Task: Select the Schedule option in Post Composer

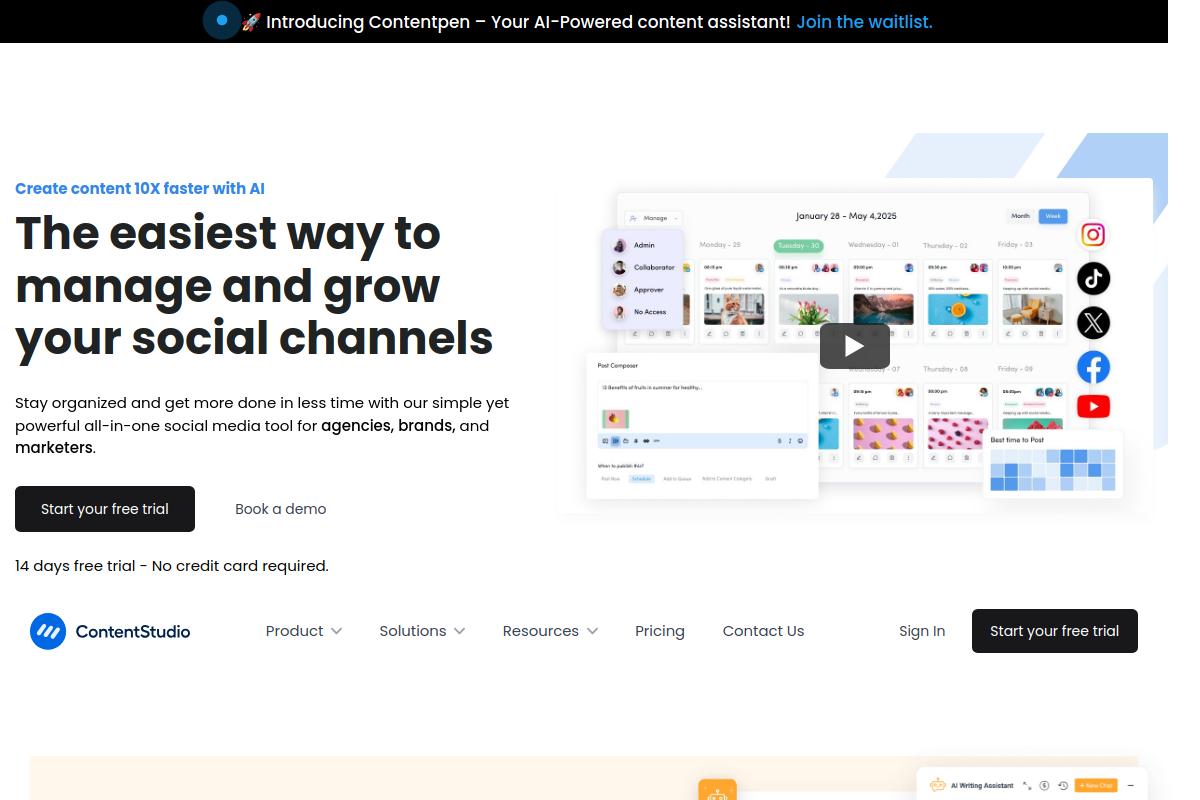Action: click(641, 479)
